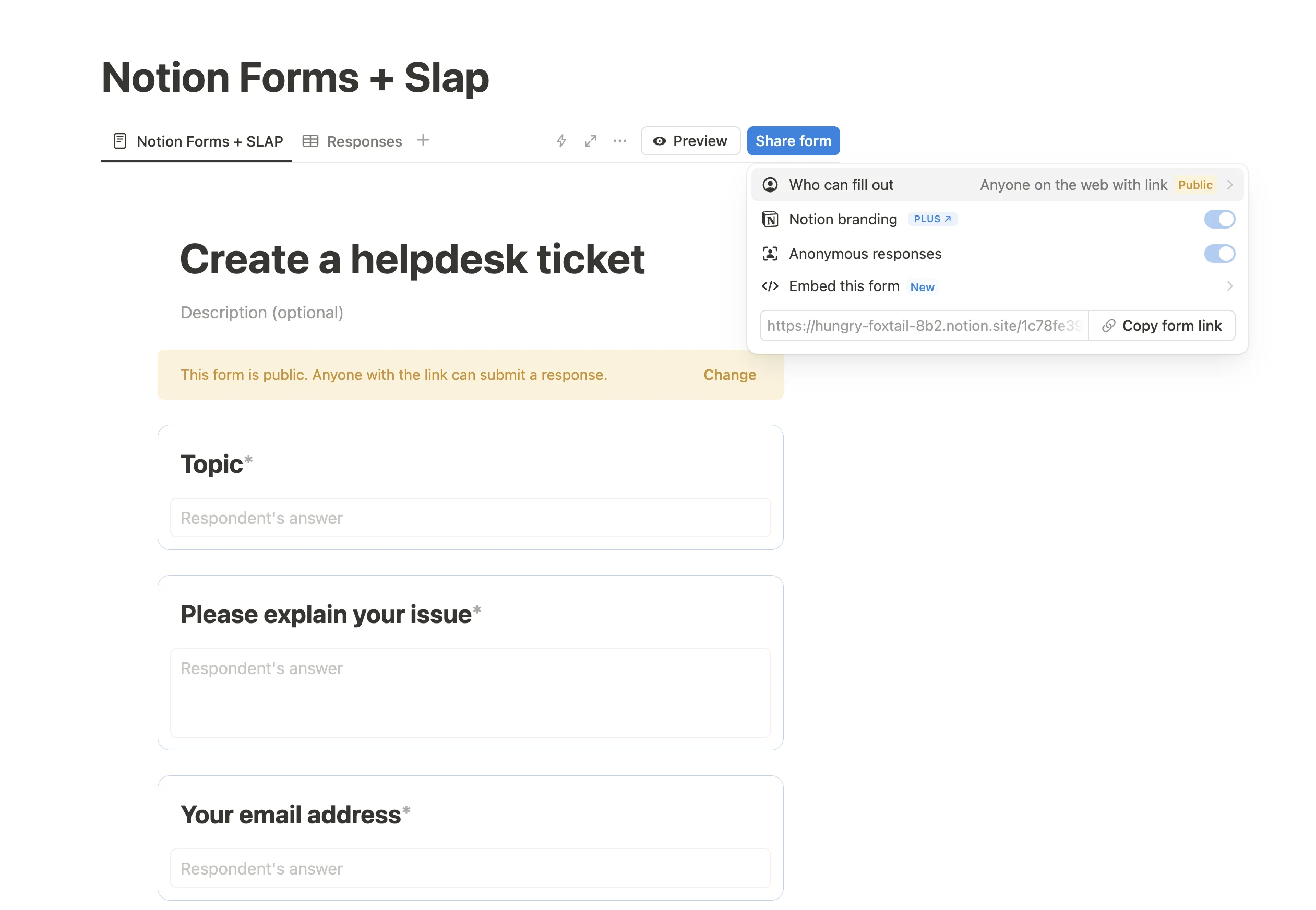Expand the Embed this form chevron
Viewport: 1316px width, 910px height.
(1229, 286)
